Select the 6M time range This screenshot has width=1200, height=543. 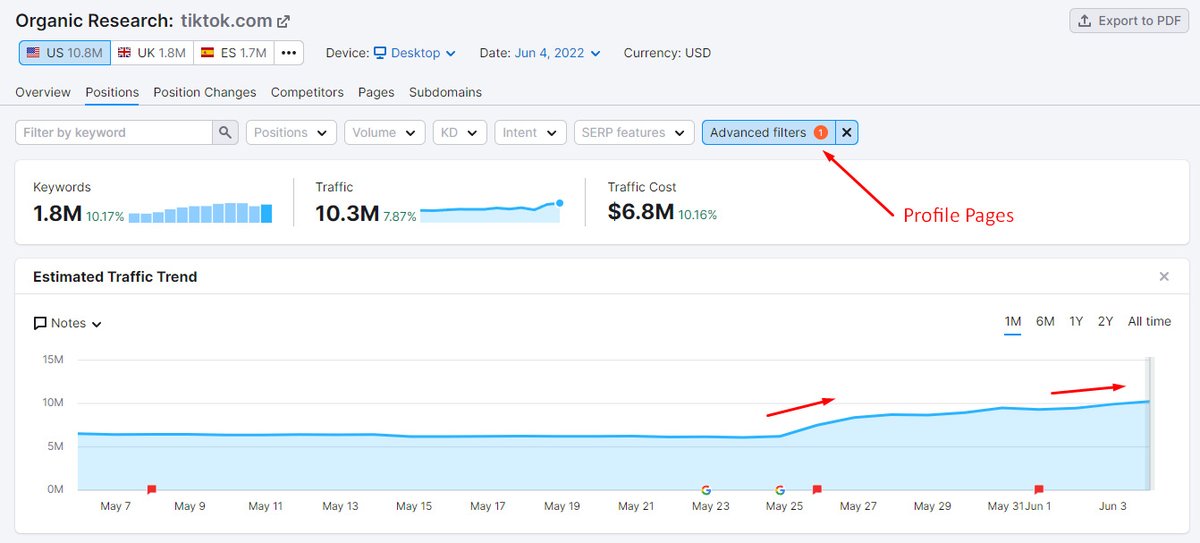[x=1045, y=321]
